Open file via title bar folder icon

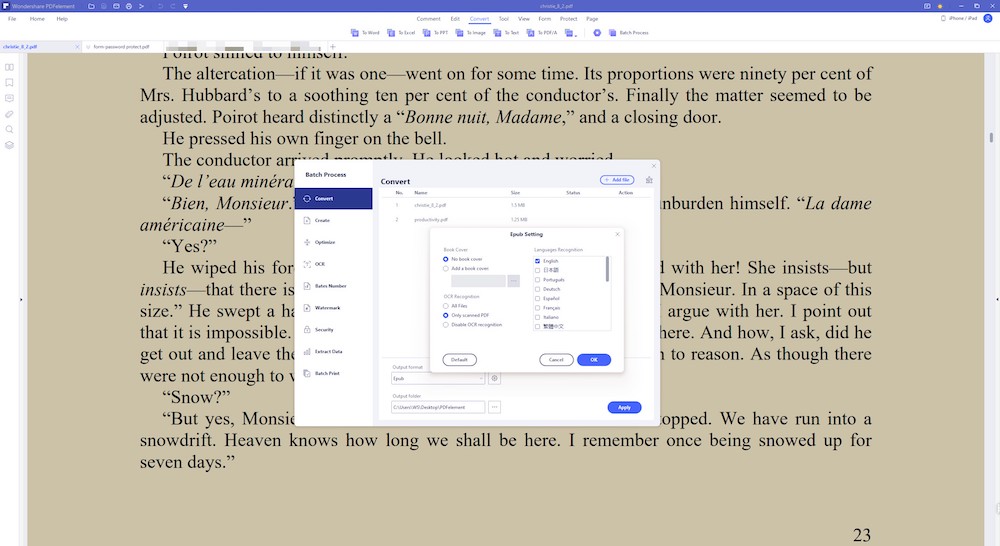tap(91, 6)
